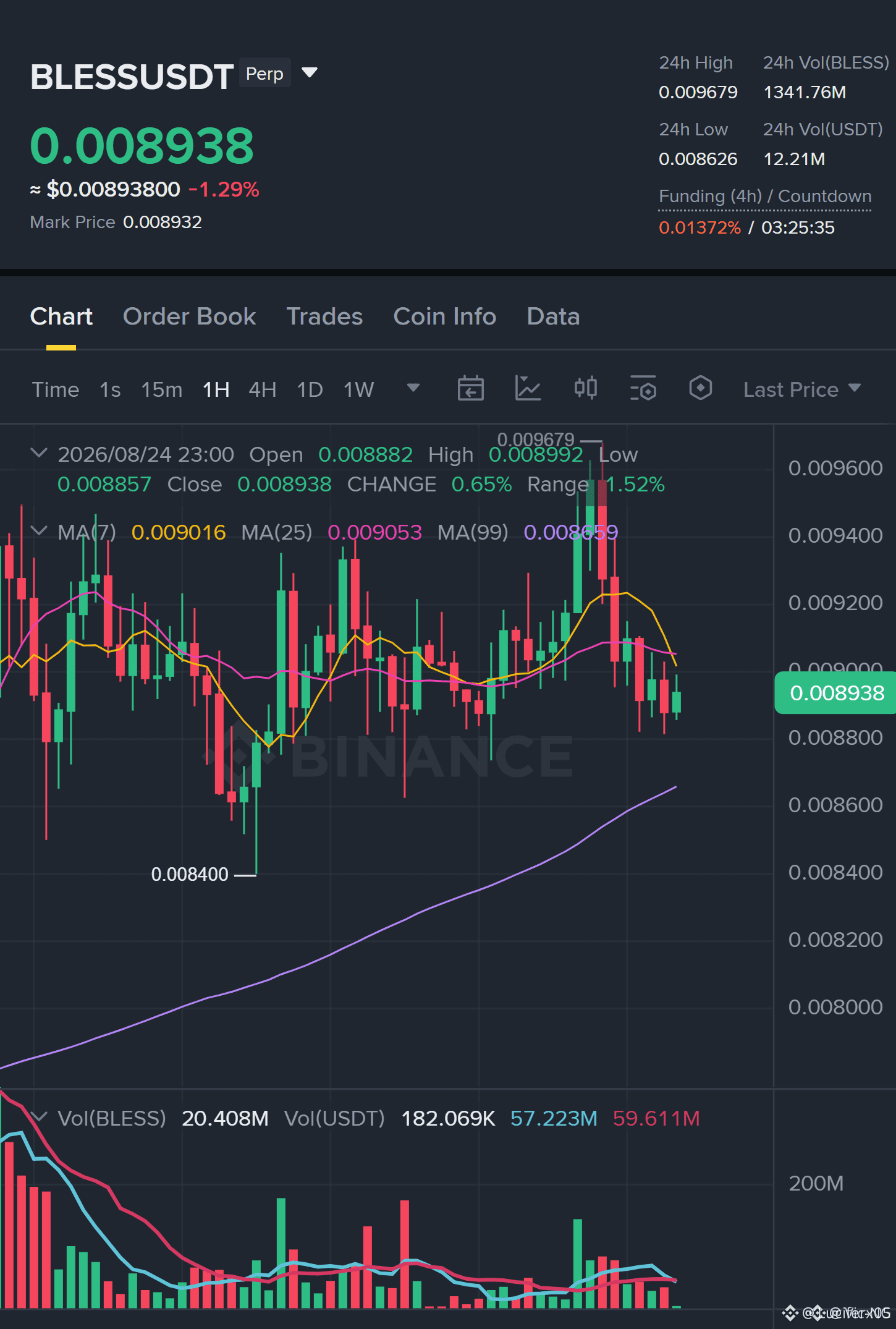Switch to the Chart tab

pyautogui.click(x=61, y=316)
